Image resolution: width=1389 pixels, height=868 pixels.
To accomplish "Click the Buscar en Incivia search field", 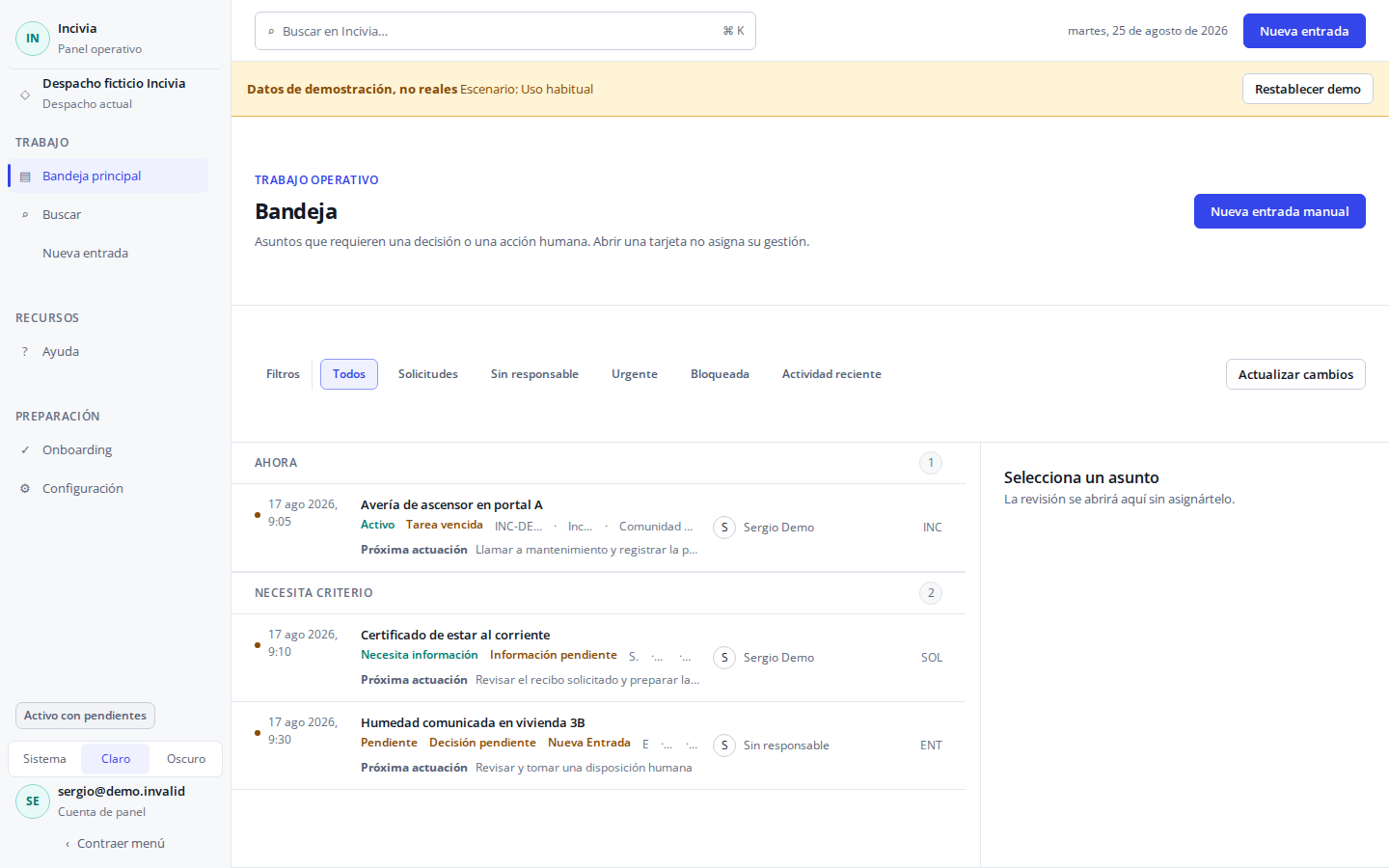I will 505,31.
